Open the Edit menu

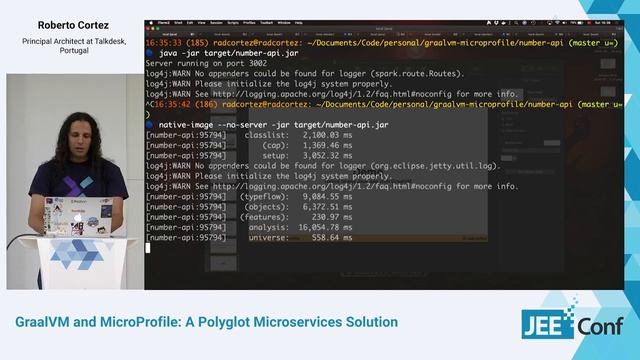[190, 23]
